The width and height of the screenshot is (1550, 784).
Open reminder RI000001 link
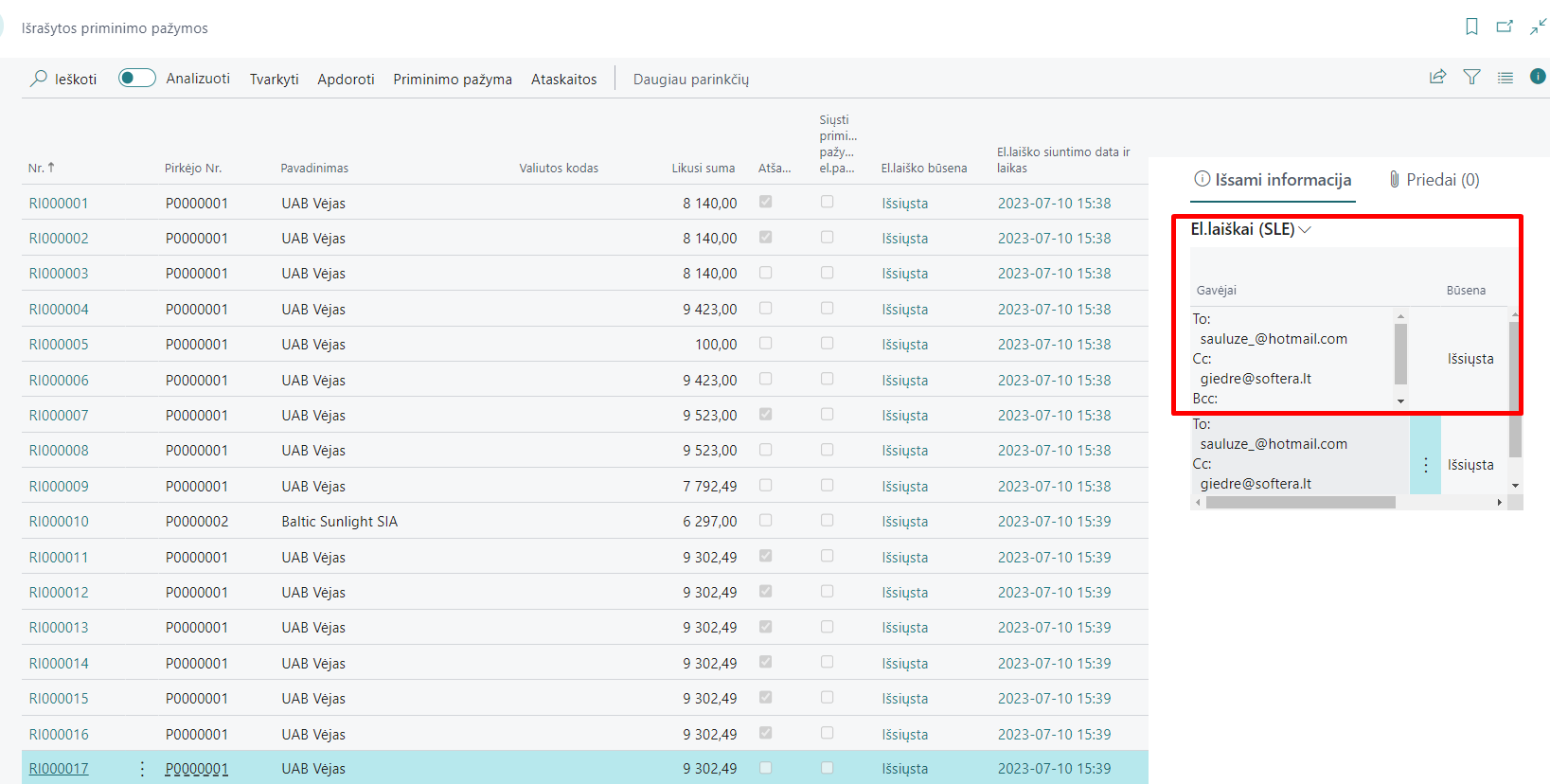coord(59,203)
